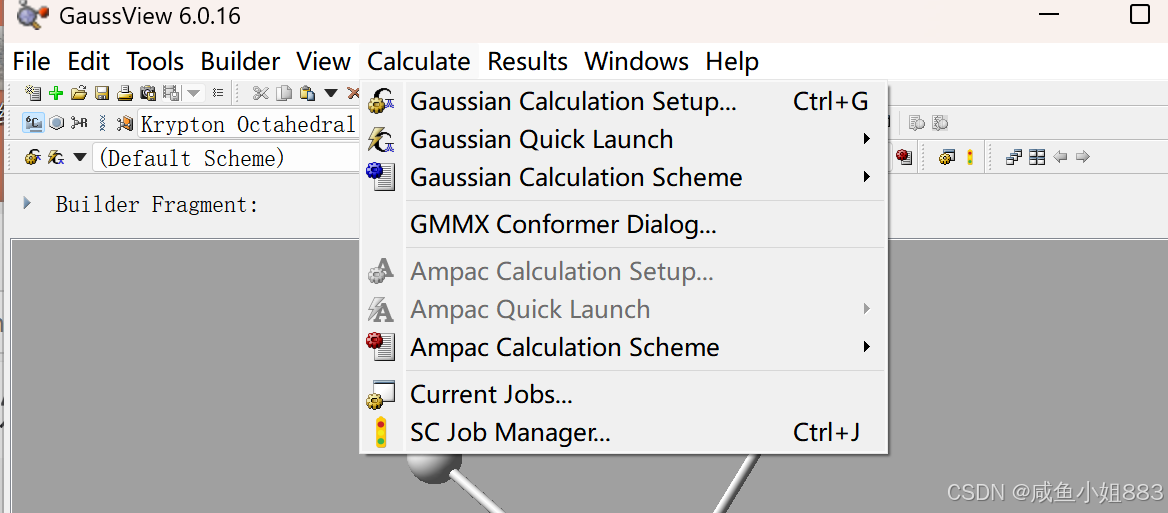Click the red X Delete icon
The width and height of the screenshot is (1168, 513).
pyautogui.click(x=352, y=93)
